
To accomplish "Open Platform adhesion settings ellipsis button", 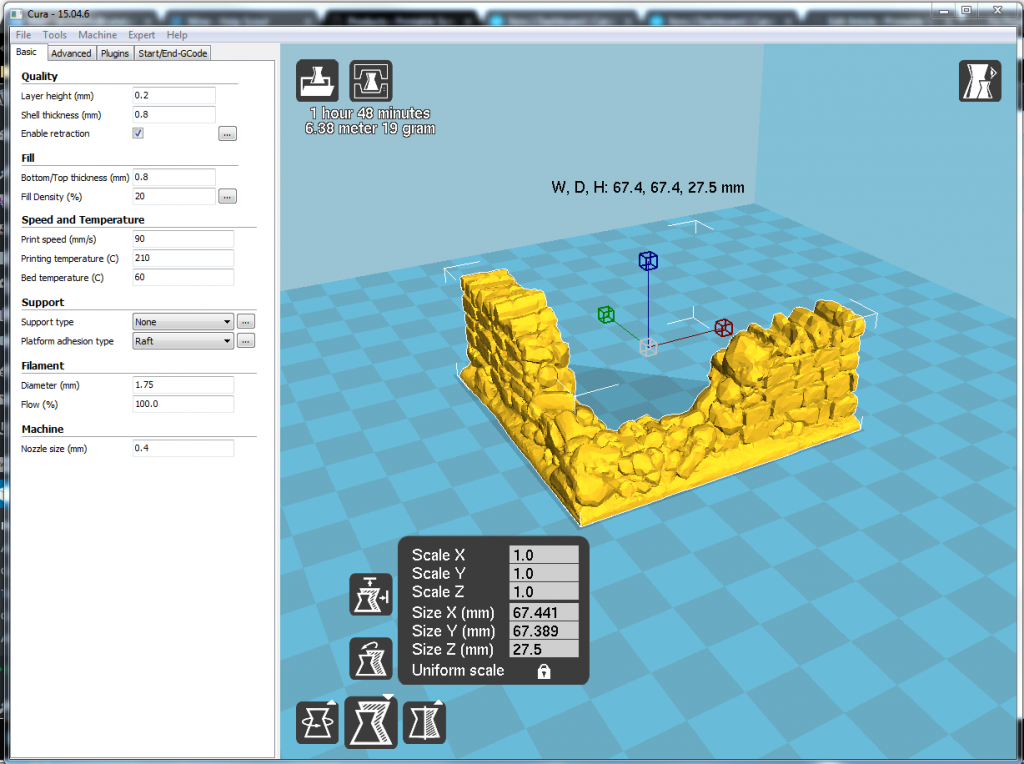I will 246,341.
